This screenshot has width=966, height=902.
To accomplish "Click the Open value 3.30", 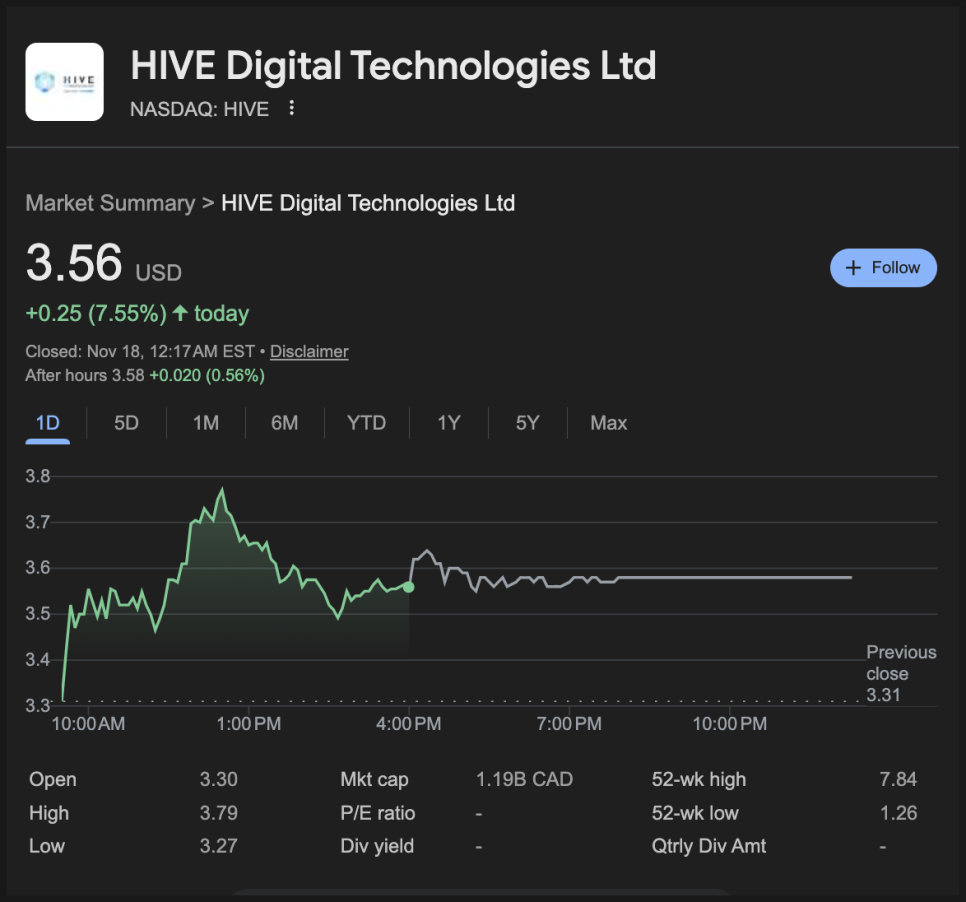I will [219, 779].
